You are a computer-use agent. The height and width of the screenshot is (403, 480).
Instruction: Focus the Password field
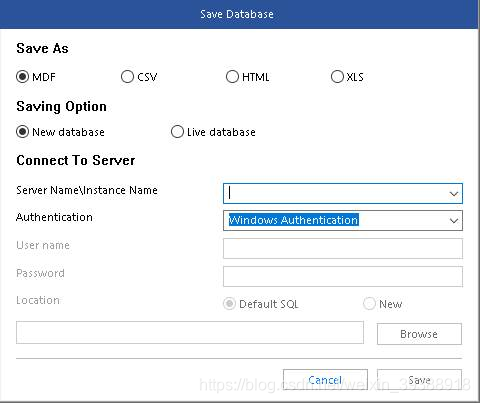pos(343,276)
